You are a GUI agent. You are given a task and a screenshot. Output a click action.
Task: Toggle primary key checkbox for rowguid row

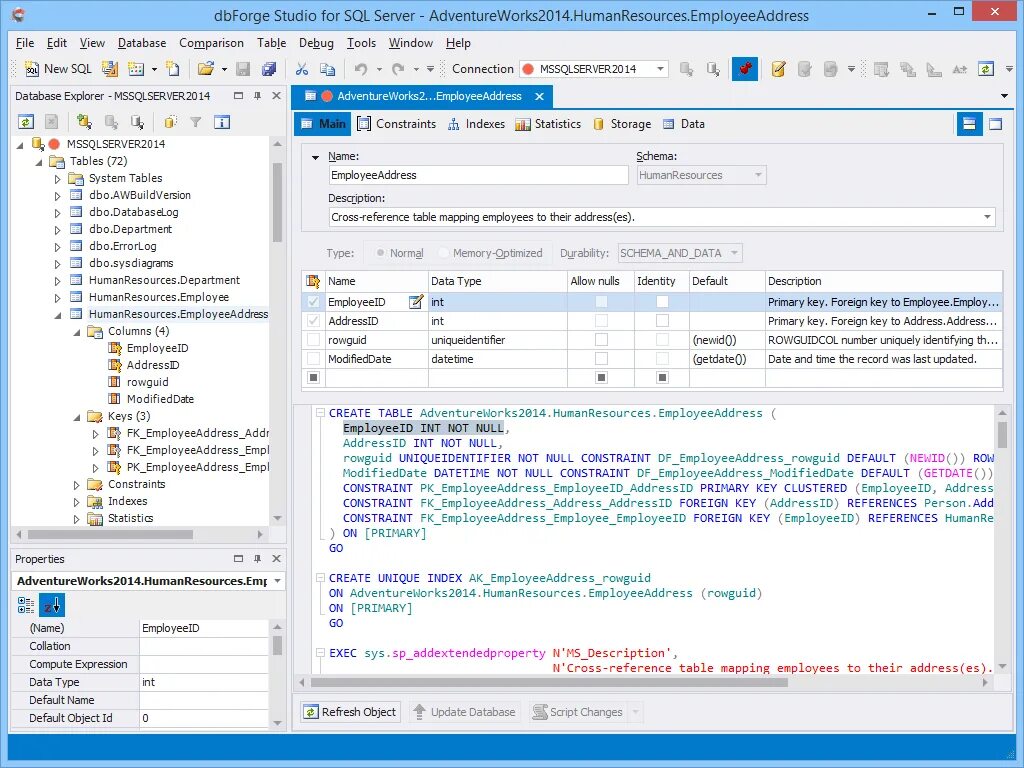coord(313,340)
